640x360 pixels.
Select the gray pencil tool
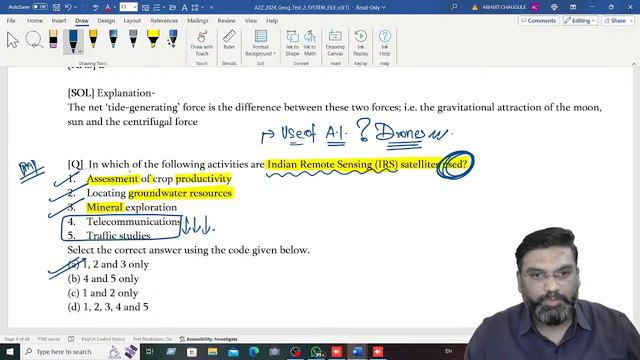(133, 39)
